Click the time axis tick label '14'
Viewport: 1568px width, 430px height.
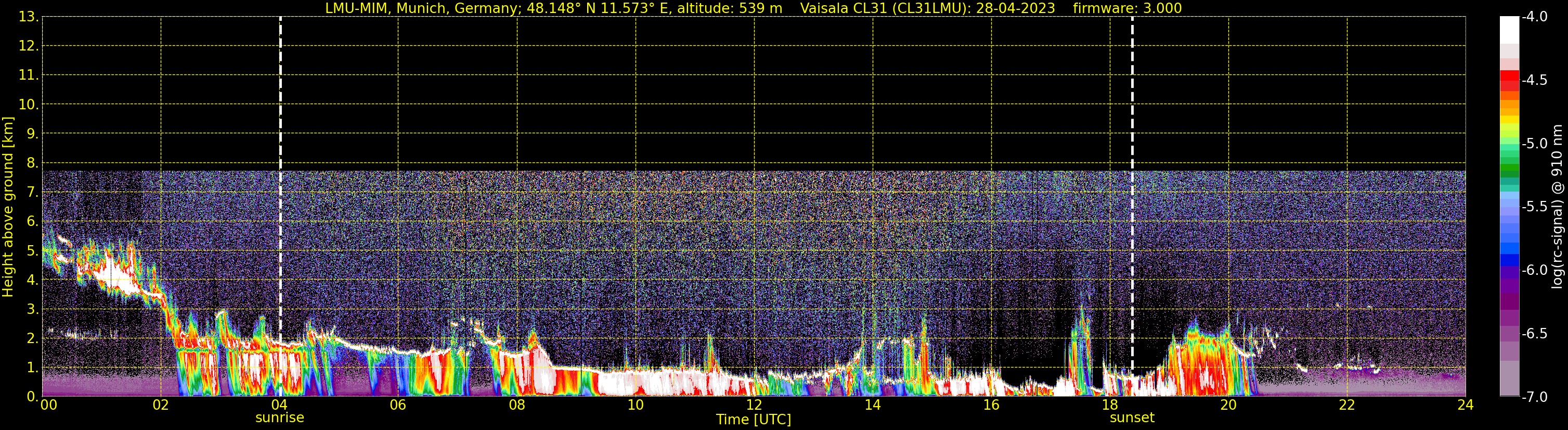click(x=873, y=405)
